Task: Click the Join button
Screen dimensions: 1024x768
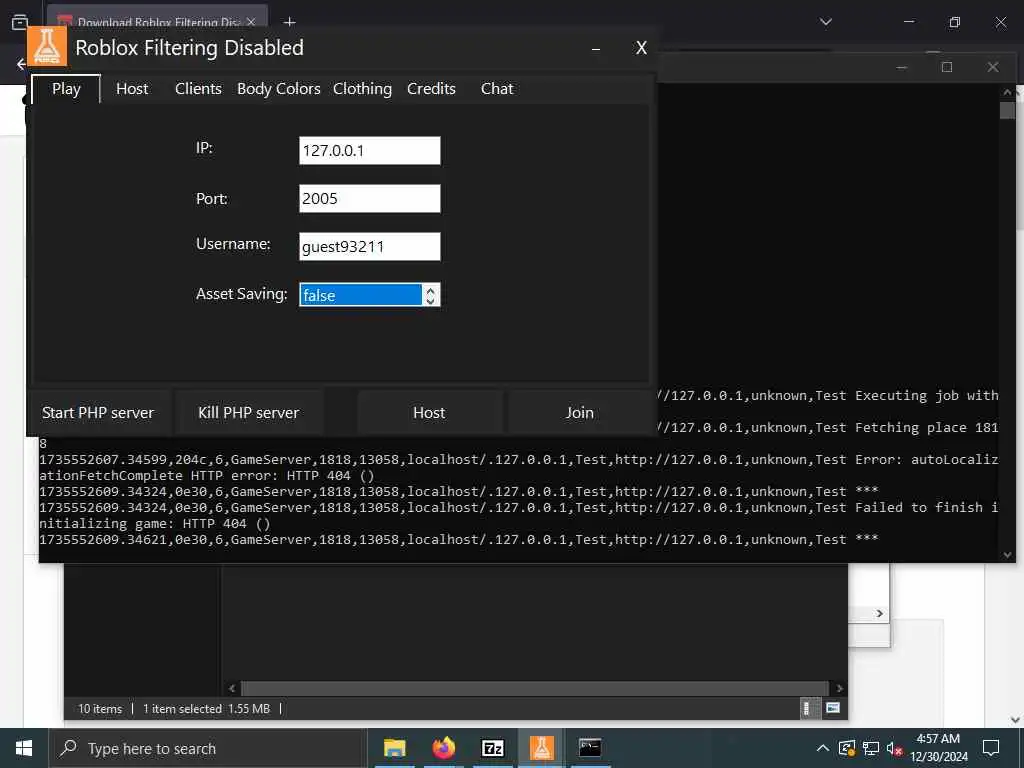Action: click(579, 413)
